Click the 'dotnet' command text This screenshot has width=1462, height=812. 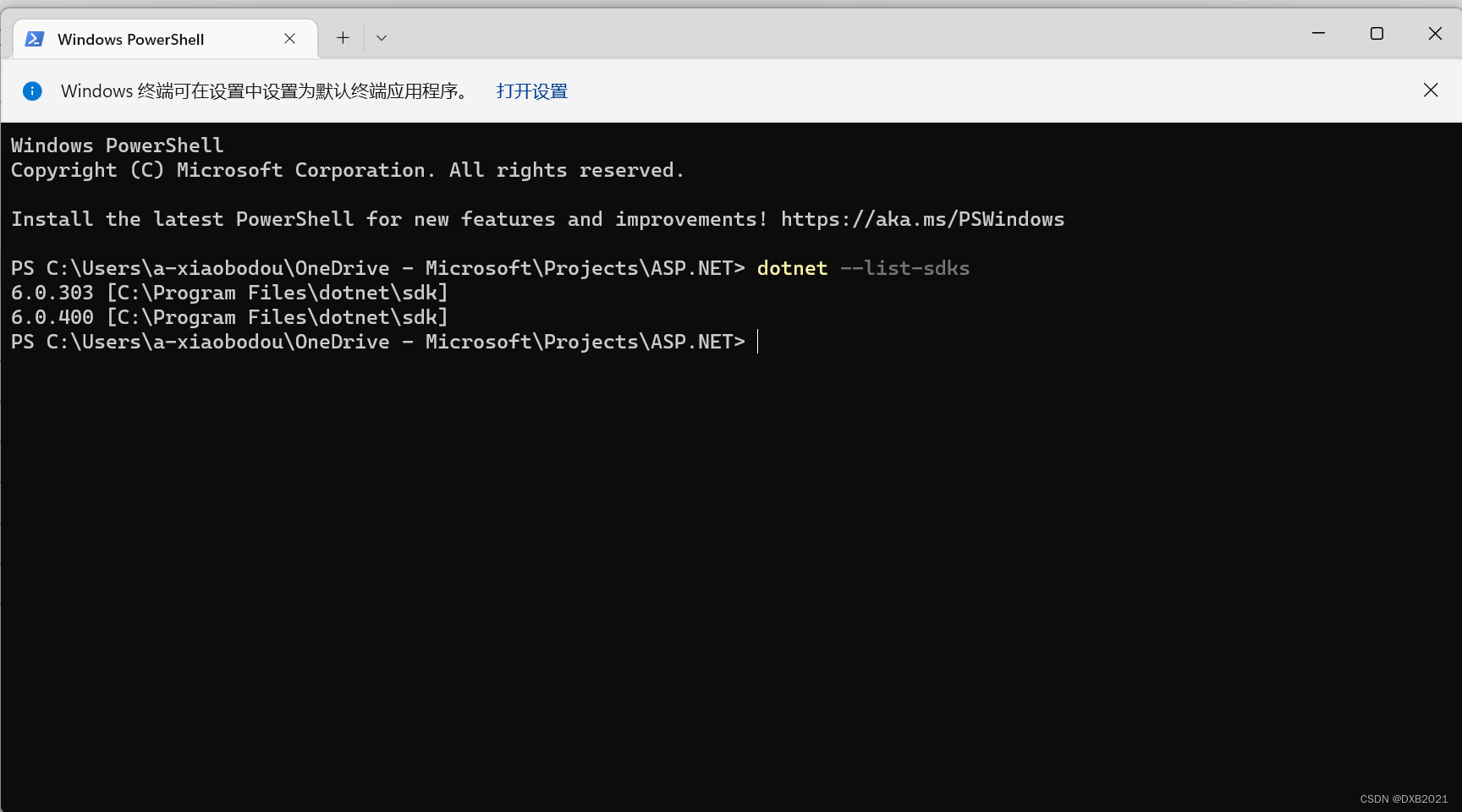click(x=793, y=268)
